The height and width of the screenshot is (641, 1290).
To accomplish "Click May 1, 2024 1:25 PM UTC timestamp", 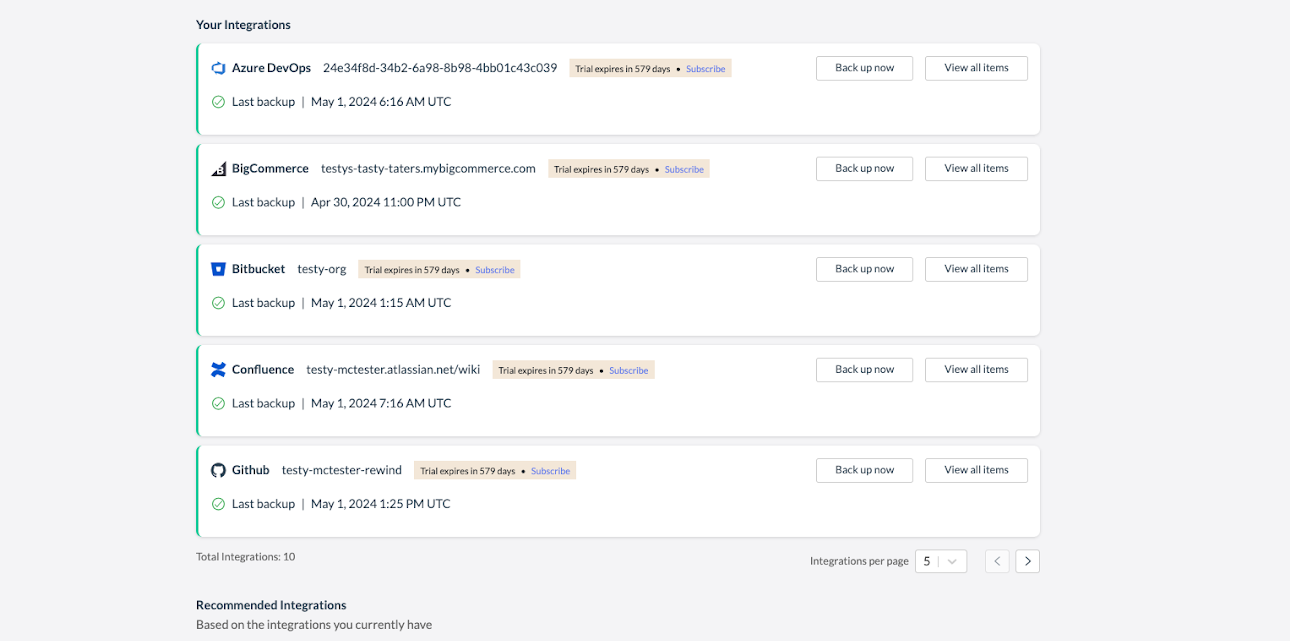I will point(381,504).
